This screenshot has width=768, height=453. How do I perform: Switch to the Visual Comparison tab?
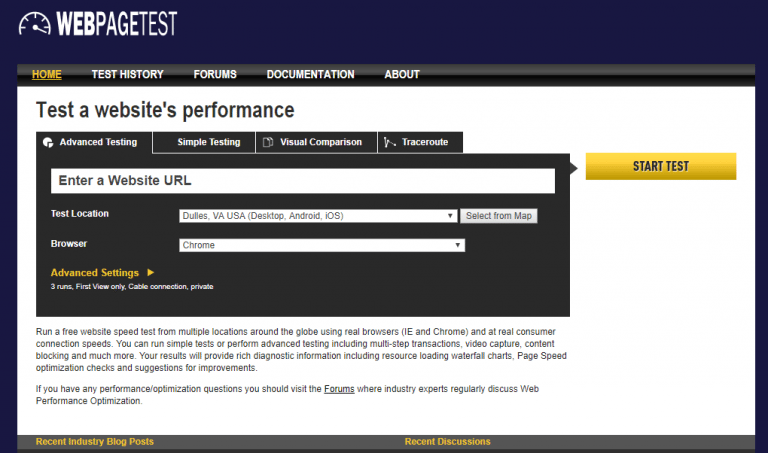[316, 143]
